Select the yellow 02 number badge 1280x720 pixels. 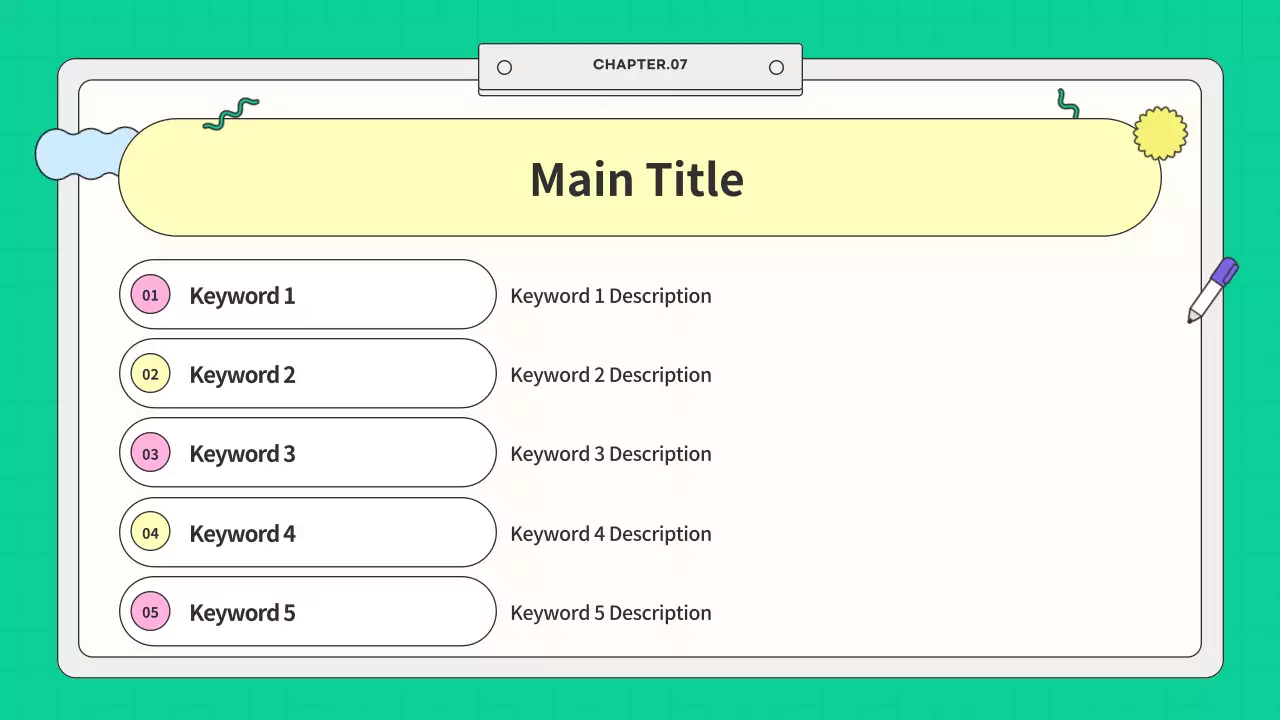click(150, 375)
